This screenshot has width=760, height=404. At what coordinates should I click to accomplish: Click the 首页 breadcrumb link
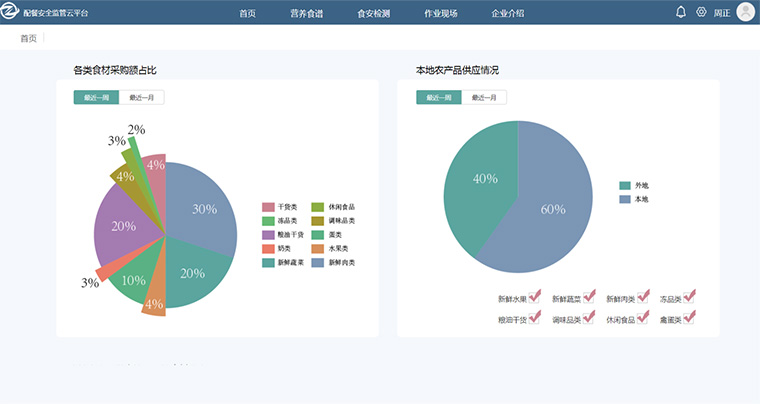point(29,38)
